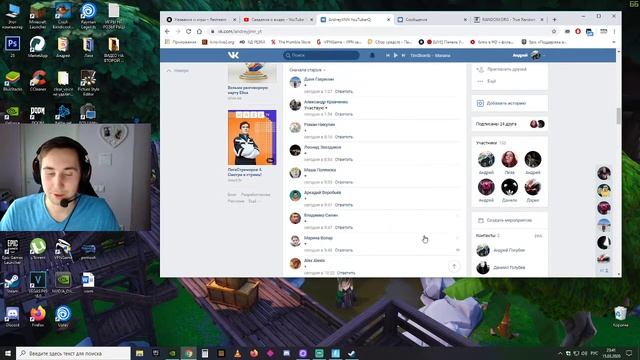Switch to the first browser tab
The image size is (640, 360).
pos(200,19)
